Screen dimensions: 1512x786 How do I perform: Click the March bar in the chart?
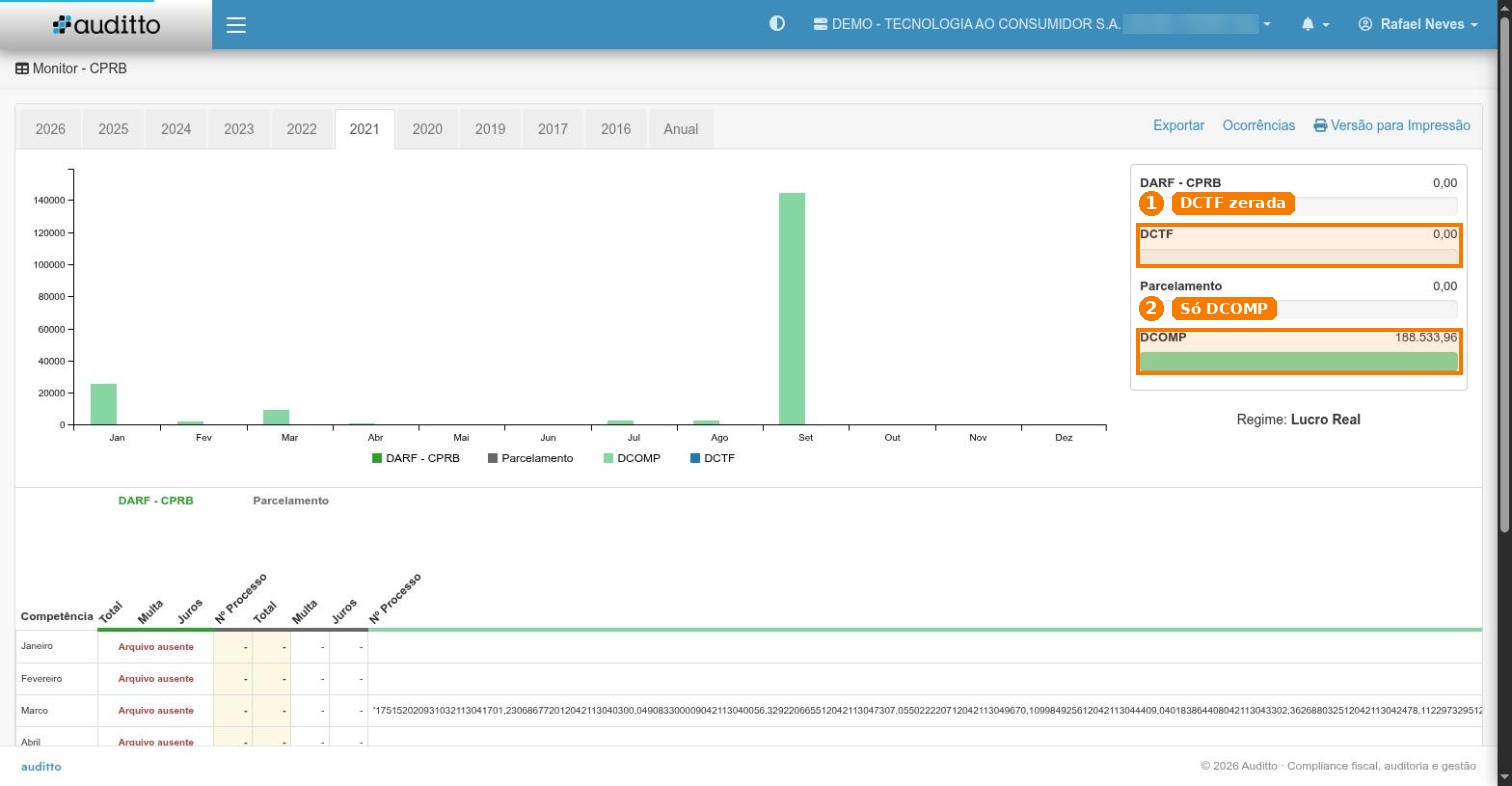click(x=276, y=417)
